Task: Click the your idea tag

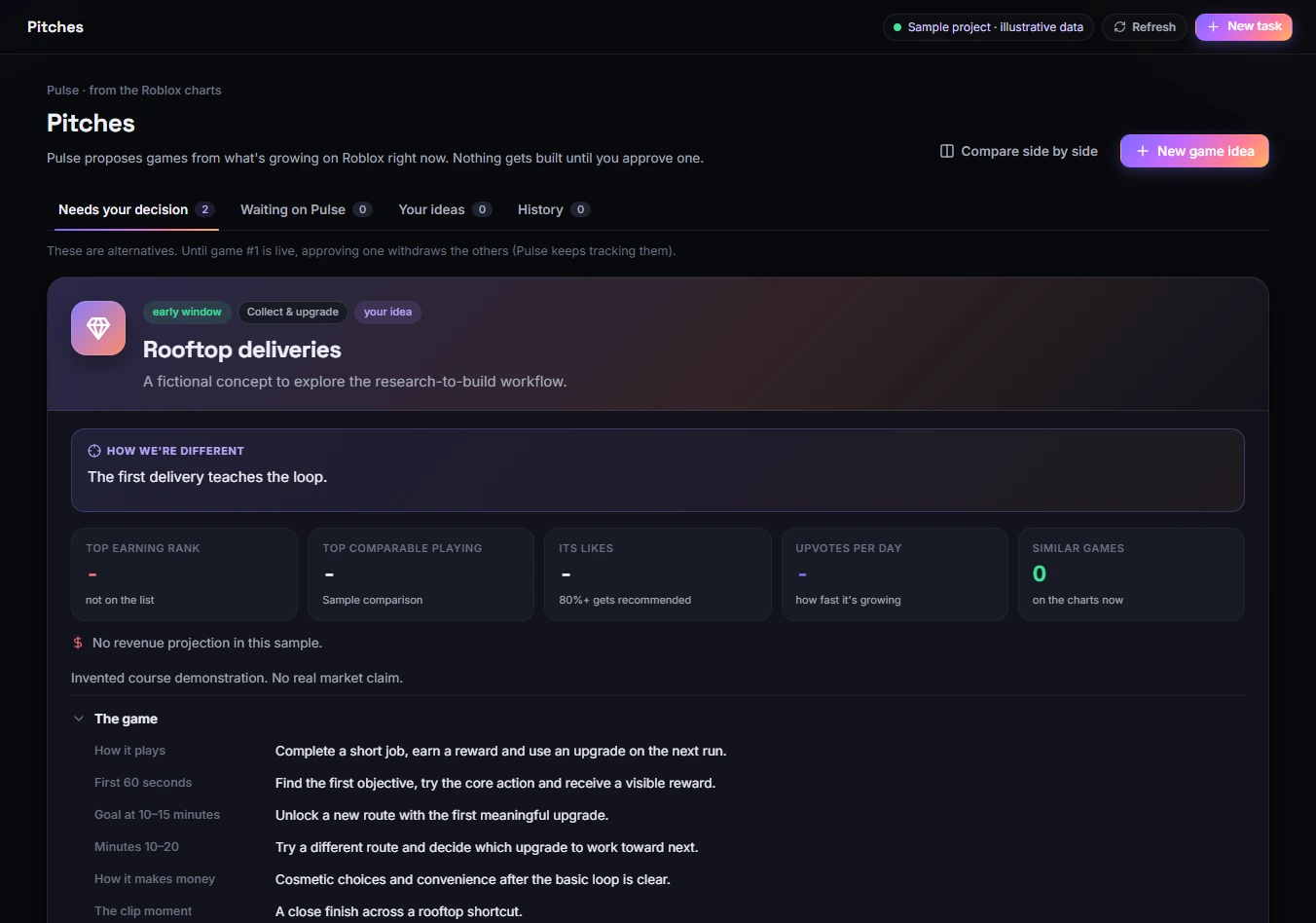Action: click(x=387, y=312)
